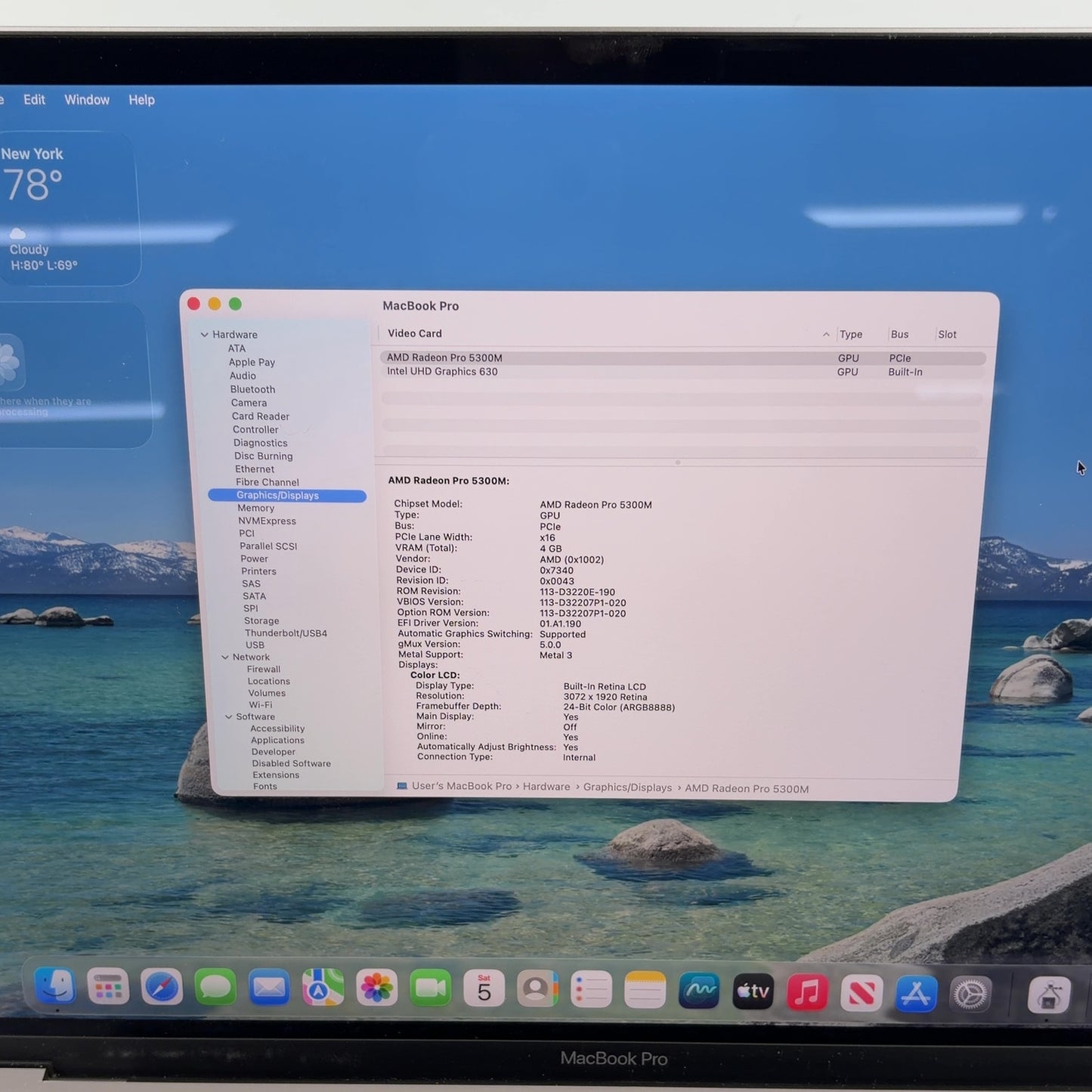Sort by the Type column header
The width and height of the screenshot is (1092, 1092).
point(851,334)
